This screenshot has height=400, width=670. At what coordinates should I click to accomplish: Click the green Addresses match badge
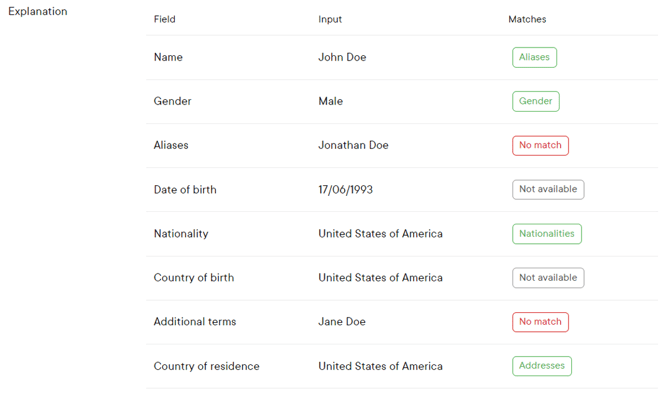point(541,366)
